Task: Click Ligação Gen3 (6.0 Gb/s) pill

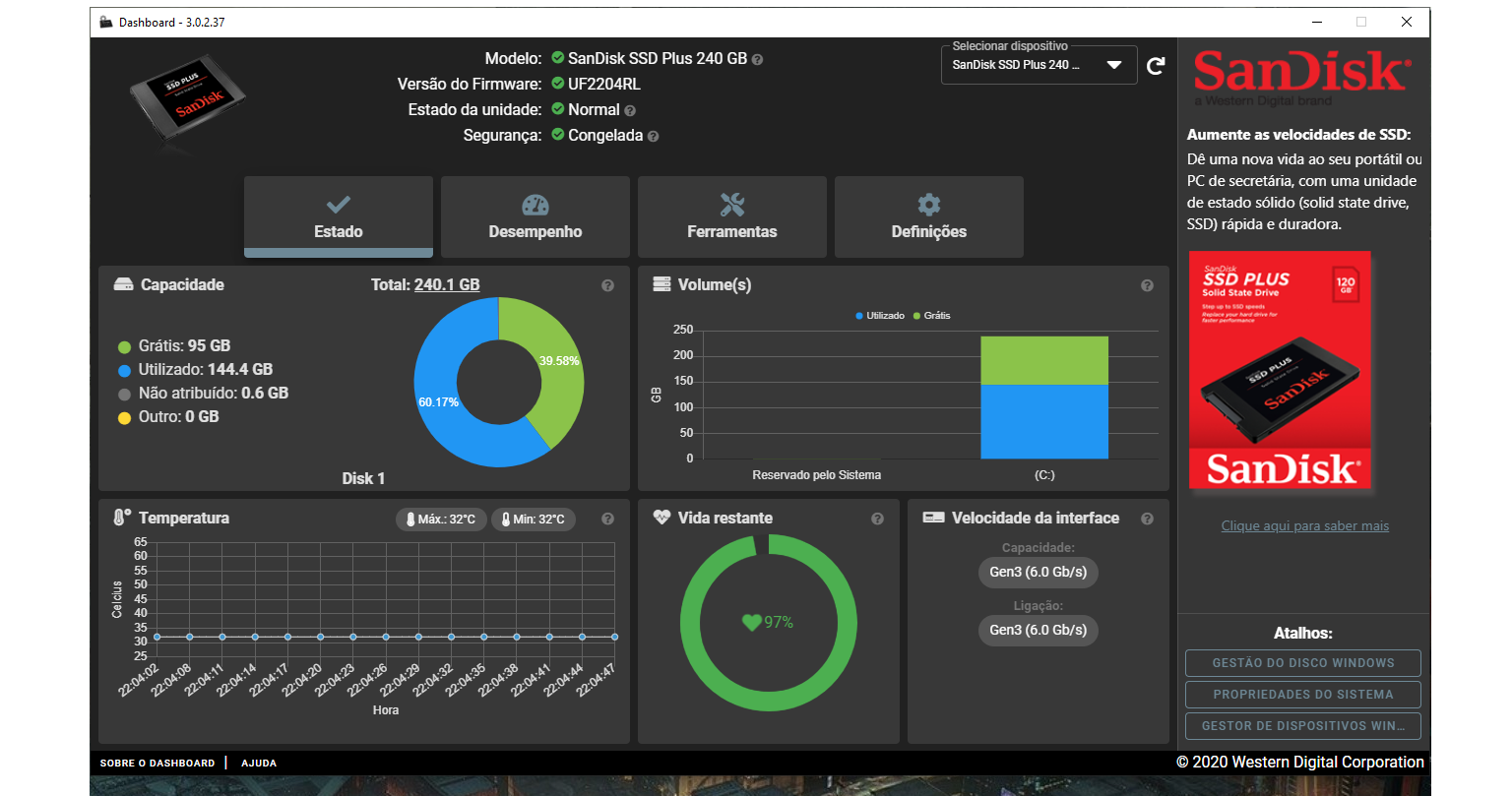Action: (1039, 631)
